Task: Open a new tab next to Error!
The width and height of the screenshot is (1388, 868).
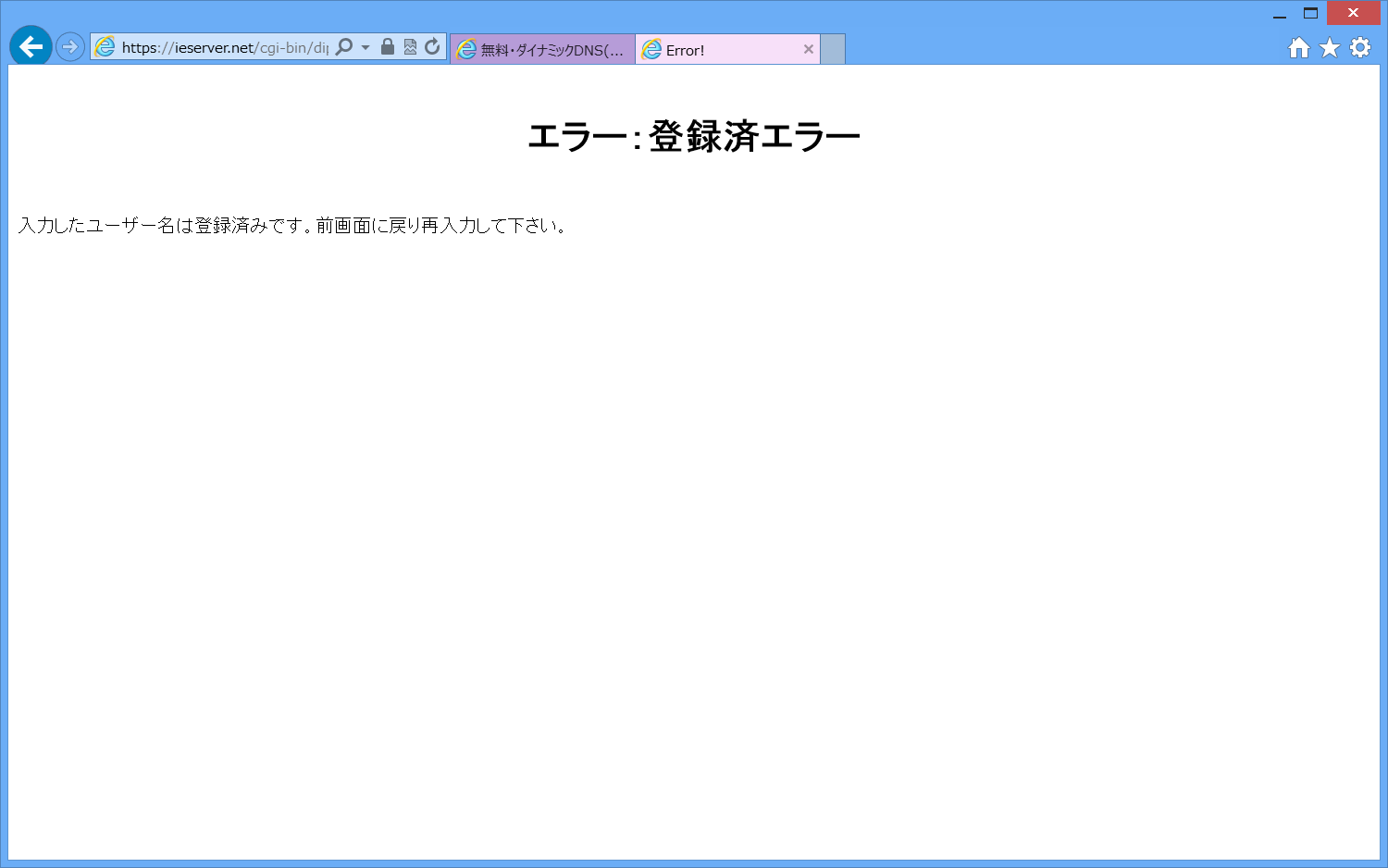Action: 831,49
